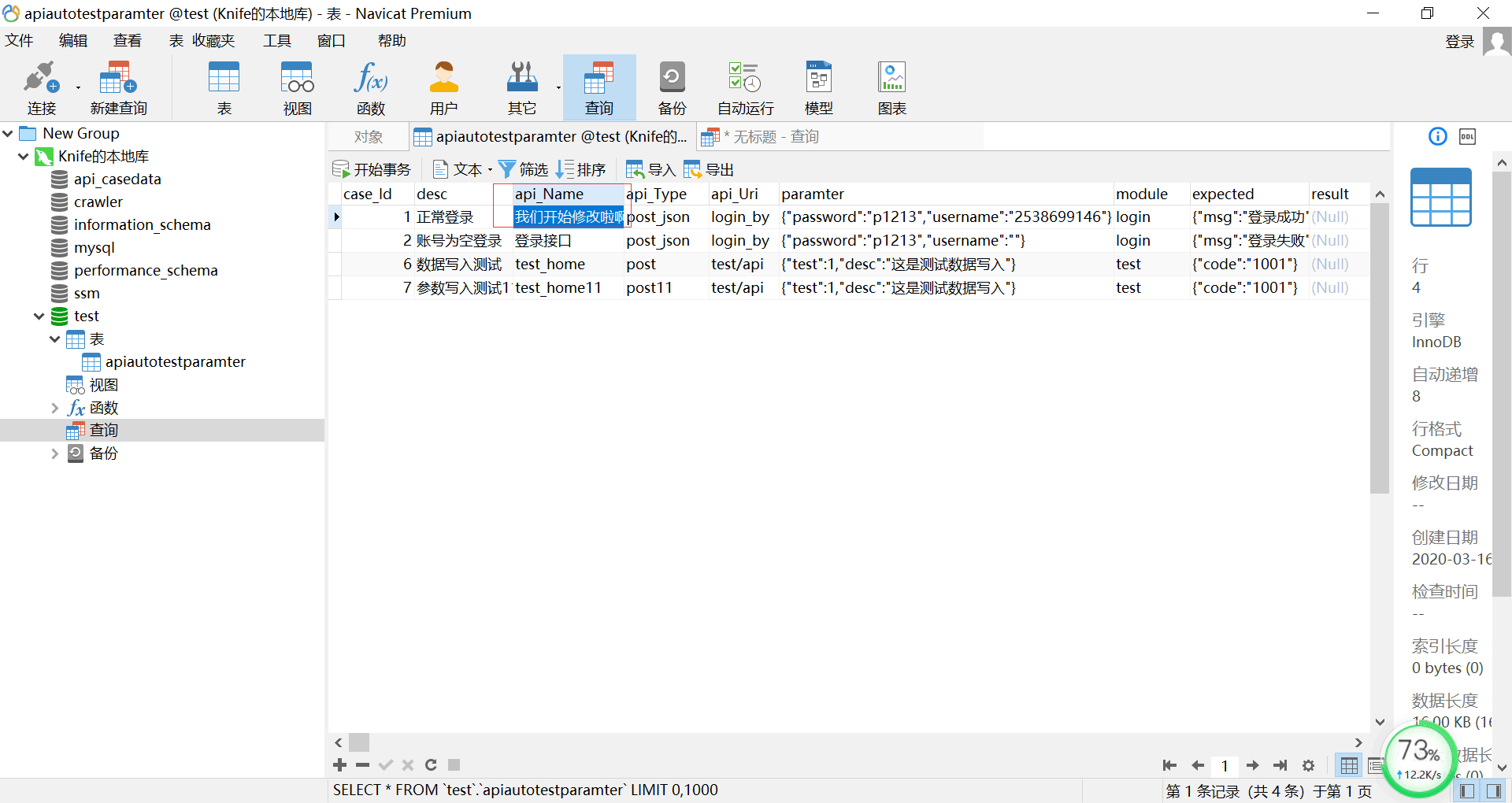This screenshot has width=1512, height=803.
Task: Collapse the test database node
Action: [39, 316]
